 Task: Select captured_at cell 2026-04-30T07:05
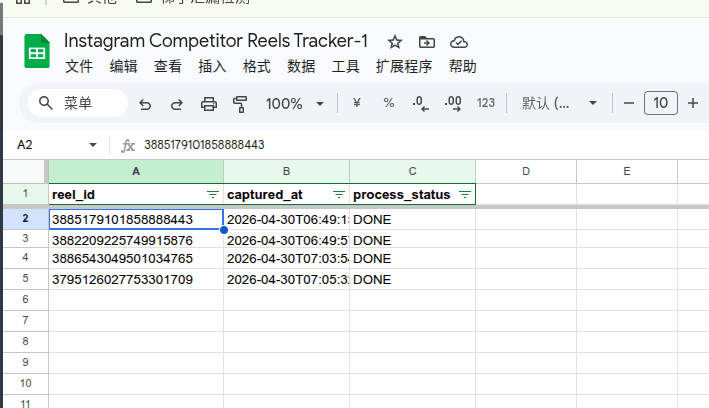[287, 279]
